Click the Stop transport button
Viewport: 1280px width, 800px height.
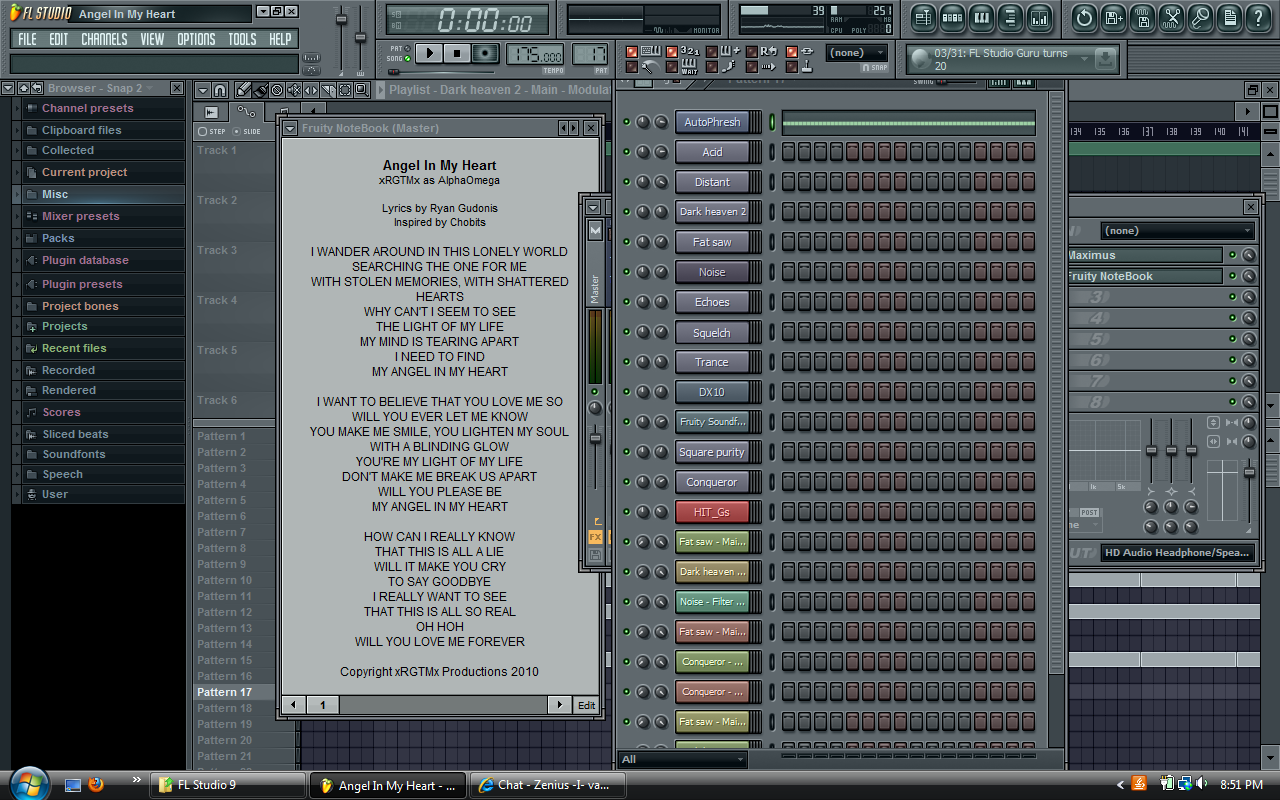coord(457,53)
